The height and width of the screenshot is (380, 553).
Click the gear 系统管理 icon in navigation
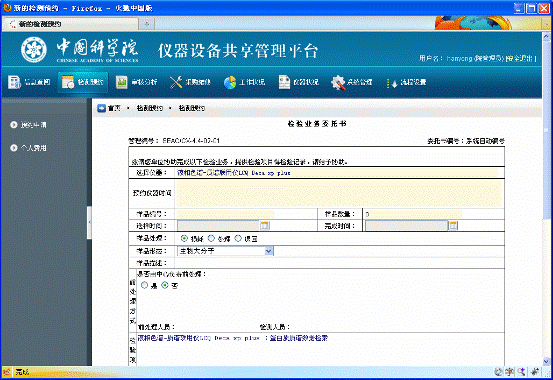[338, 82]
